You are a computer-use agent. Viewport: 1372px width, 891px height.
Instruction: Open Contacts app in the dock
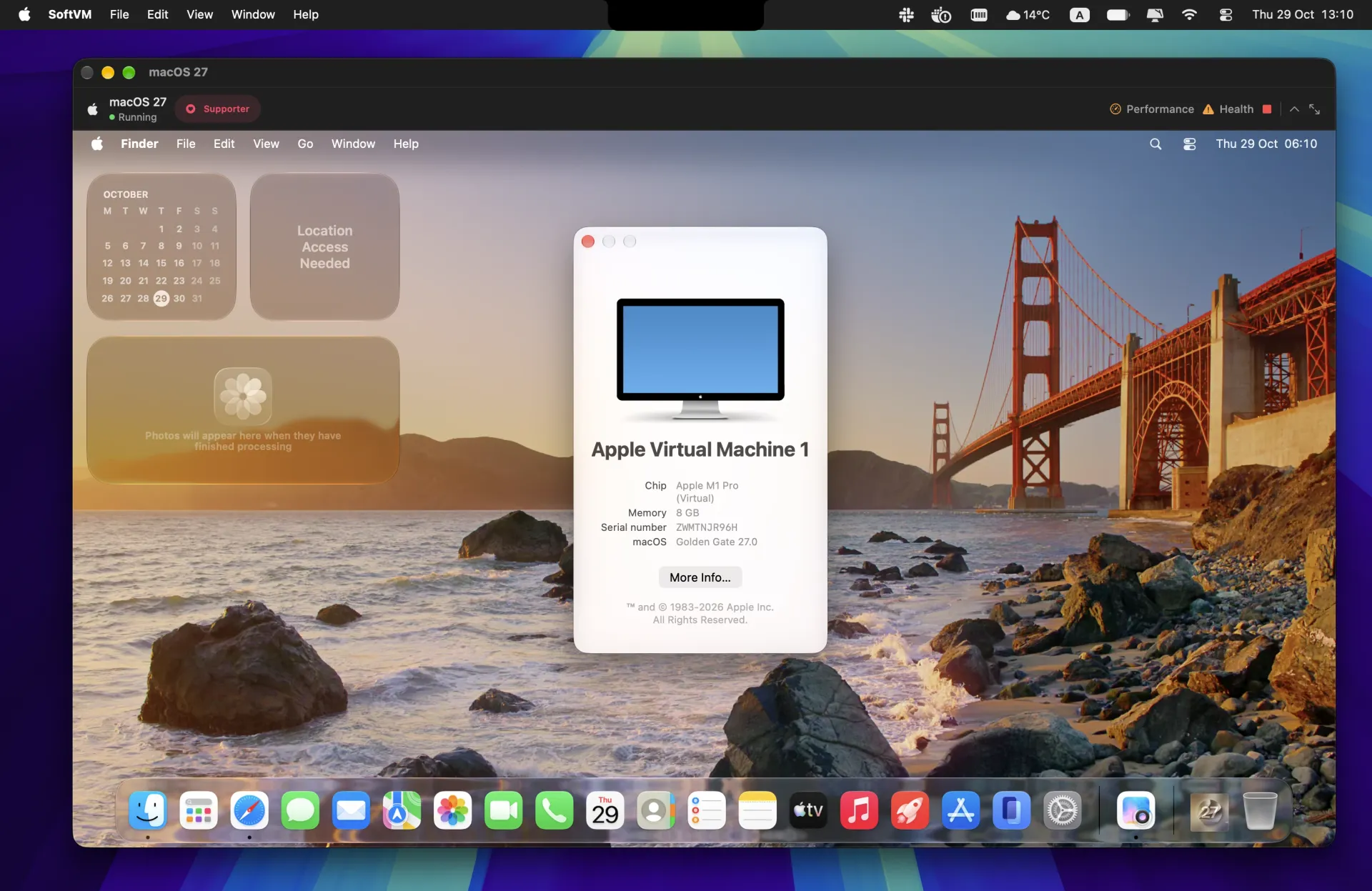pyautogui.click(x=656, y=810)
